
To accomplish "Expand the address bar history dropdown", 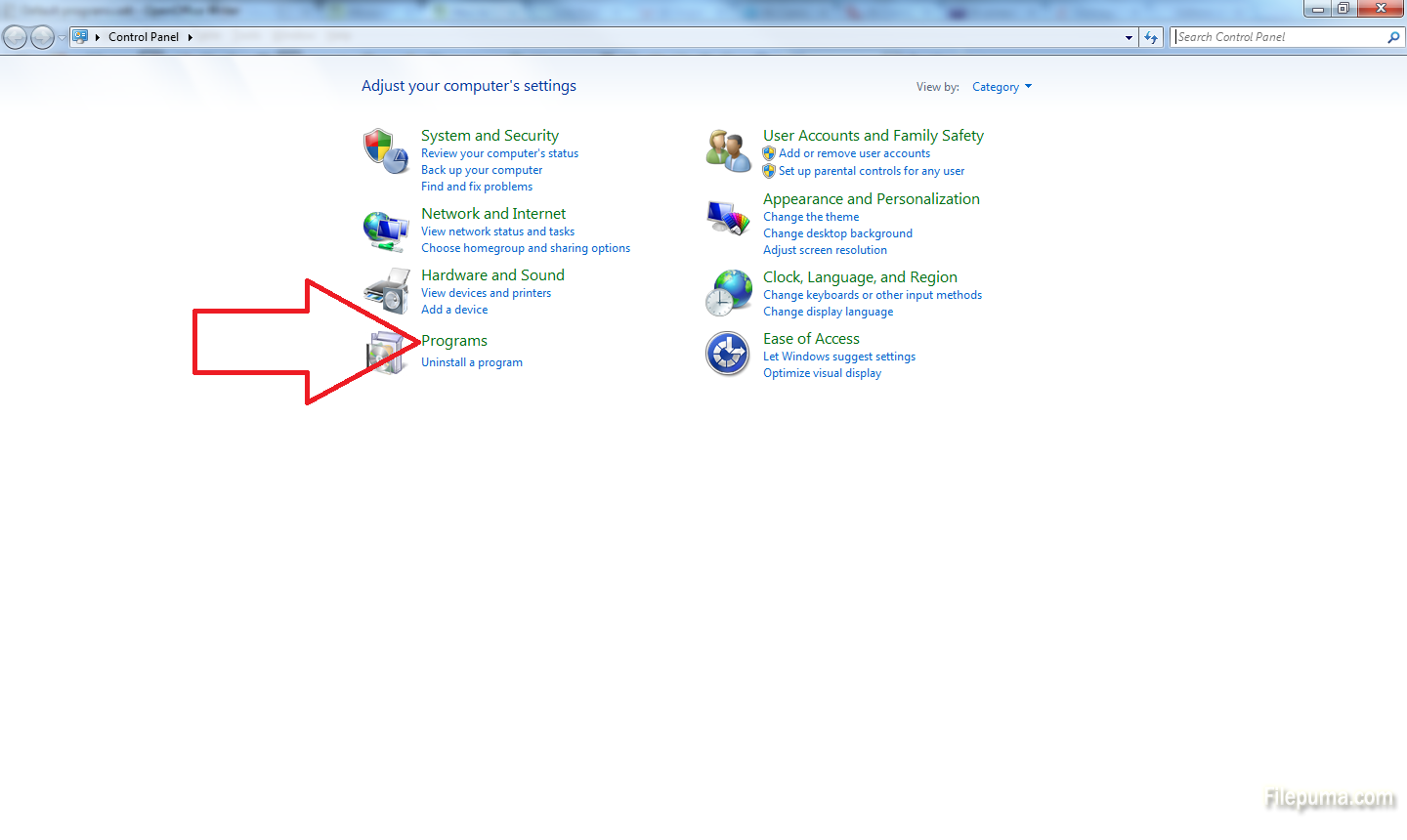I will coord(1129,36).
